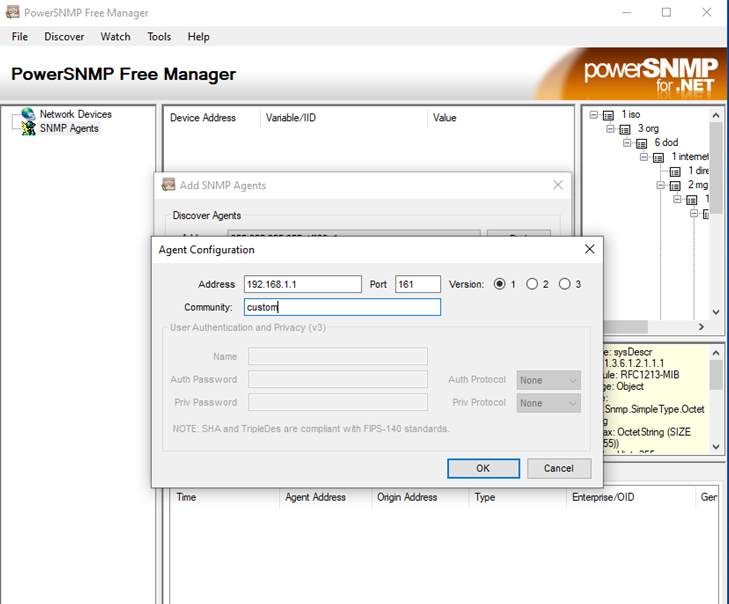This screenshot has height=604, width=729.
Task: Click the Agent Address column header
Action: (x=325, y=497)
